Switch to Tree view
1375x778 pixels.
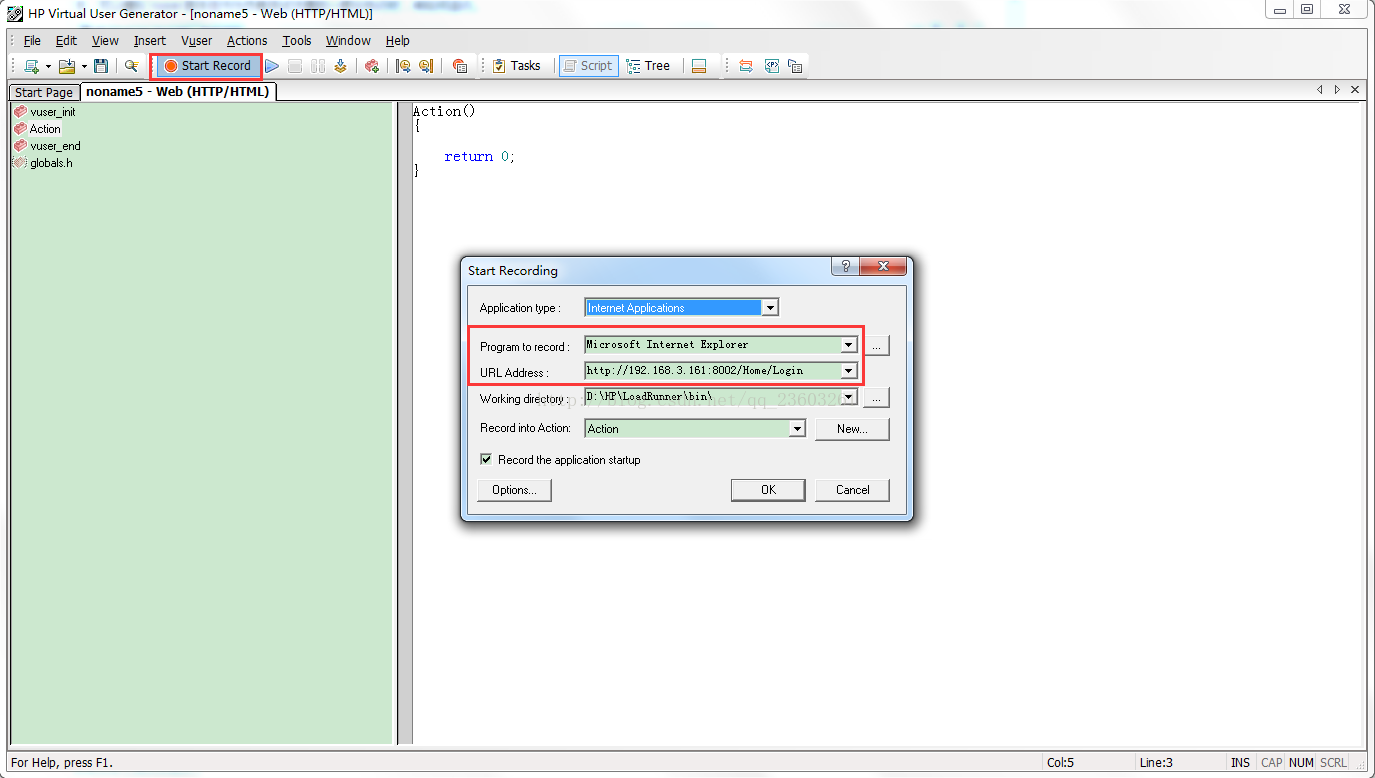[648, 66]
